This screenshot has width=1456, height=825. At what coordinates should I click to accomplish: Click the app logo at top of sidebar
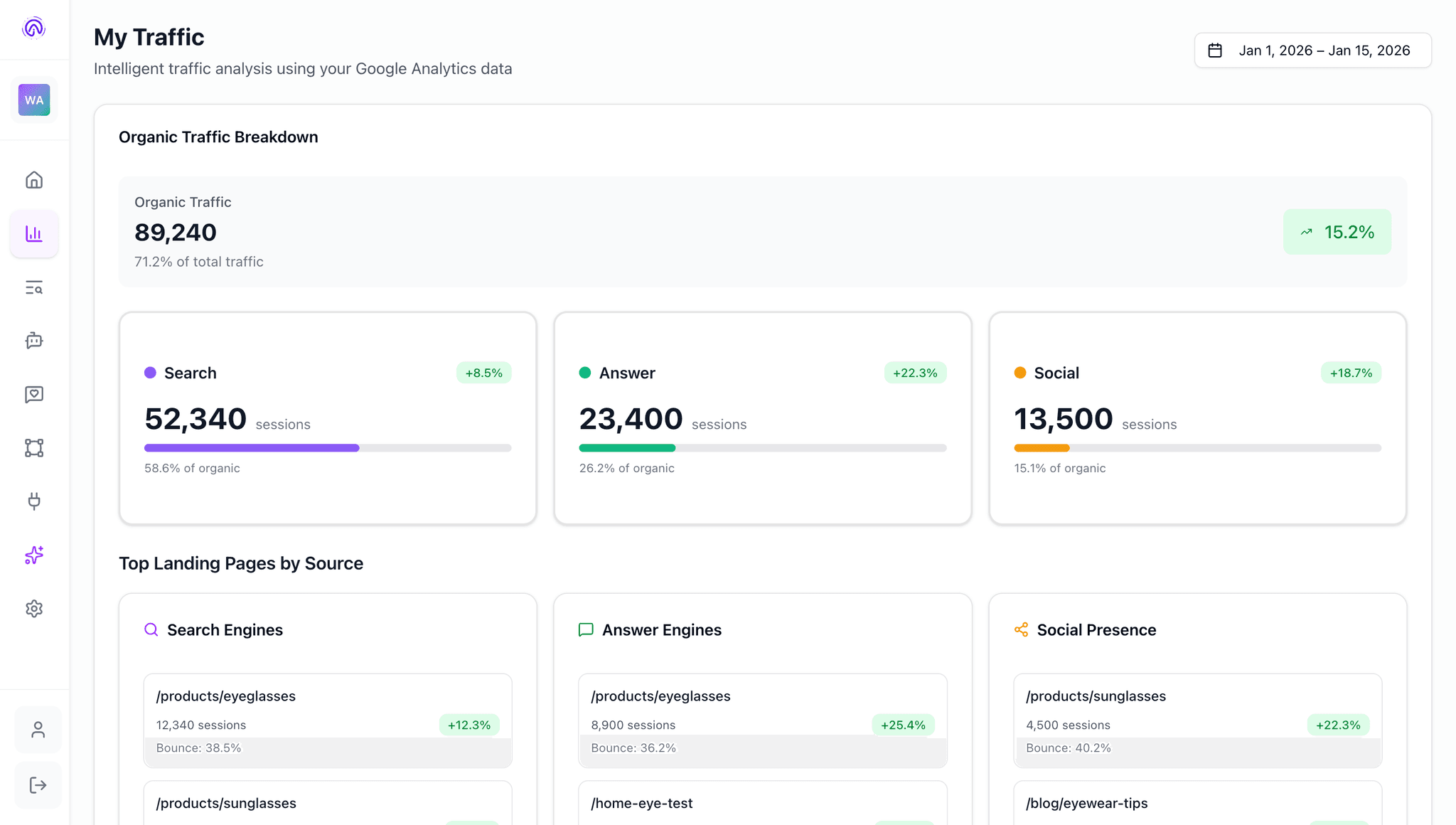click(x=33, y=28)
